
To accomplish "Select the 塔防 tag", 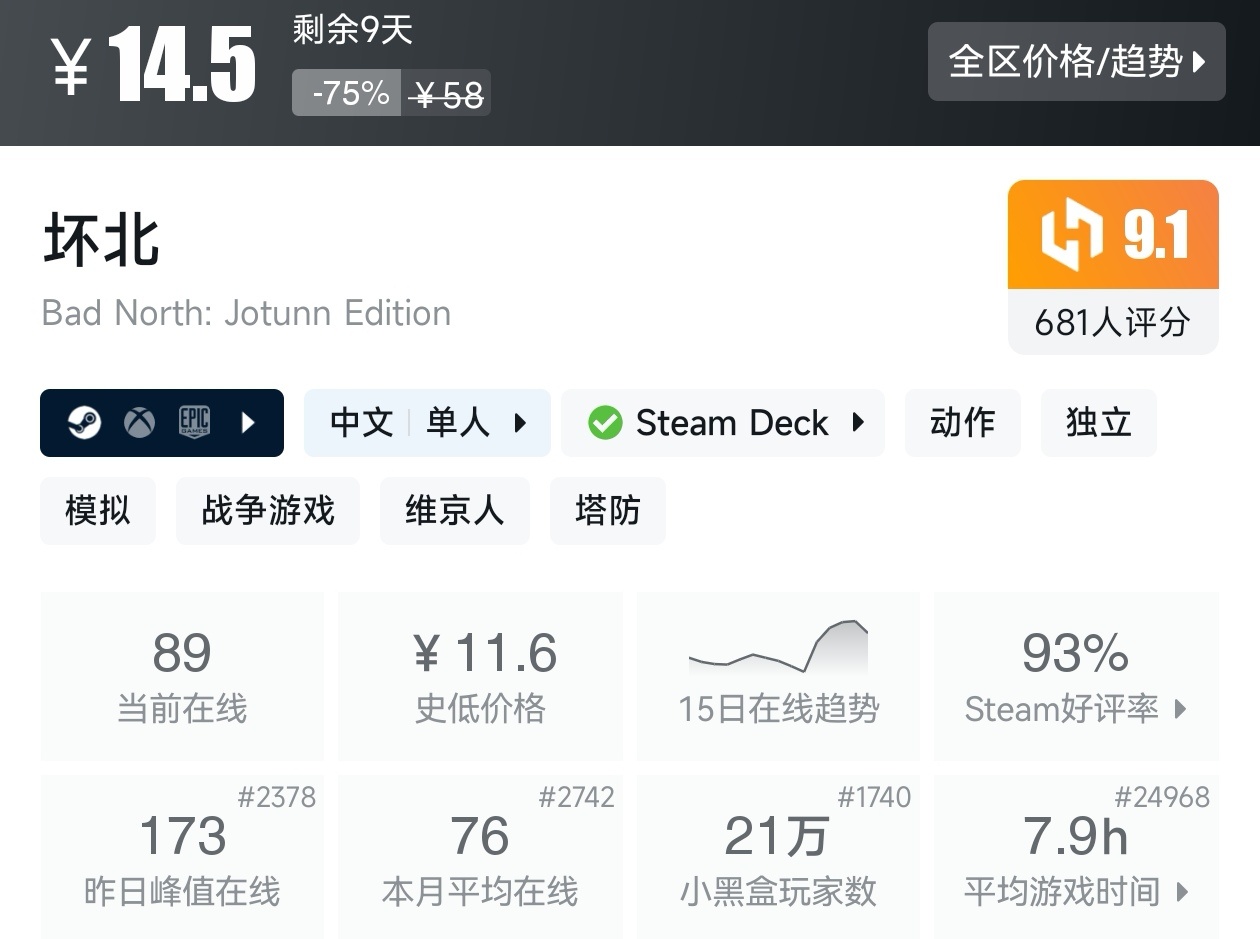I will click(x=607, y=511).
